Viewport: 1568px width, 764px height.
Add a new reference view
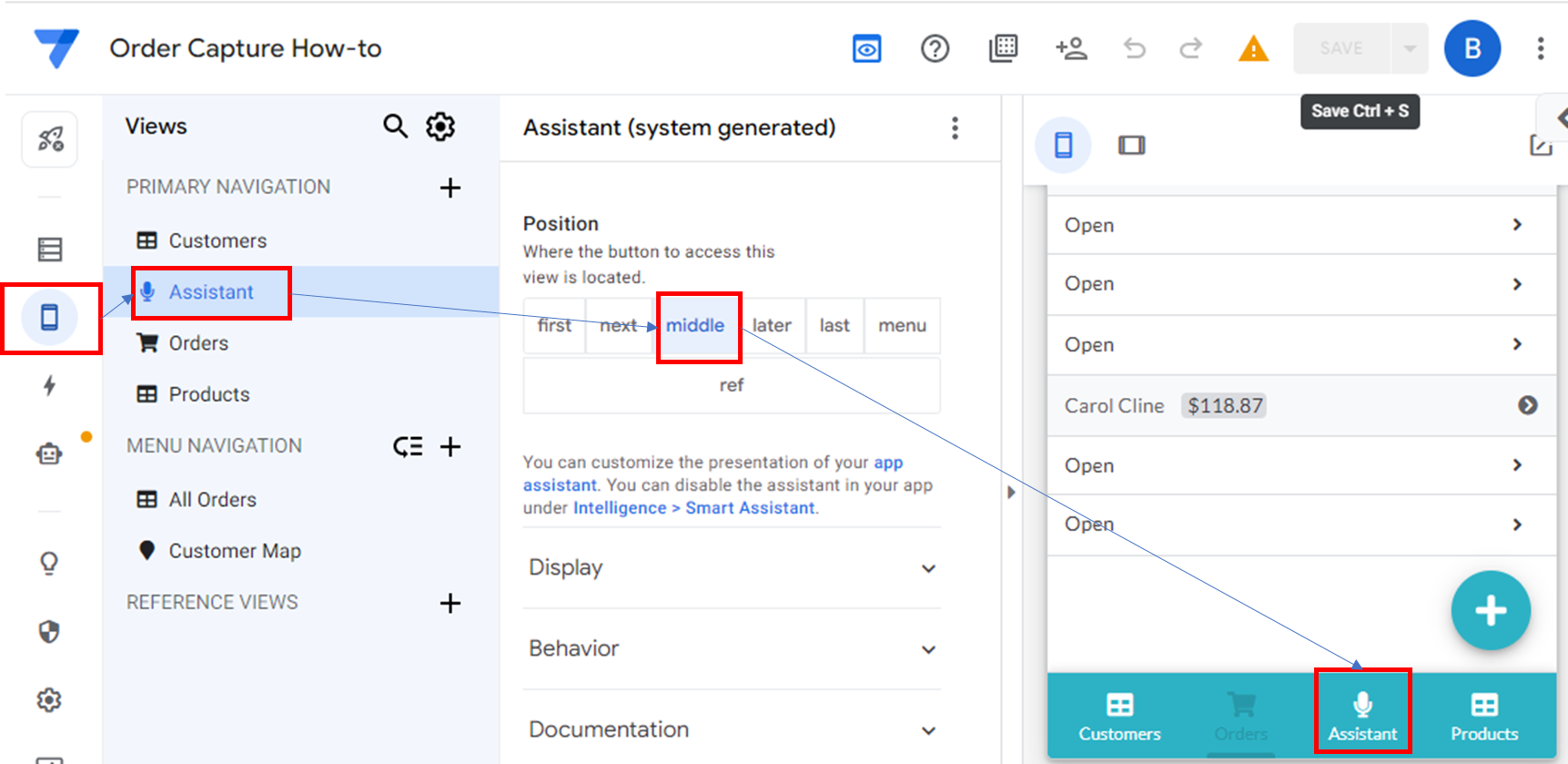click(x=450, y=603)
